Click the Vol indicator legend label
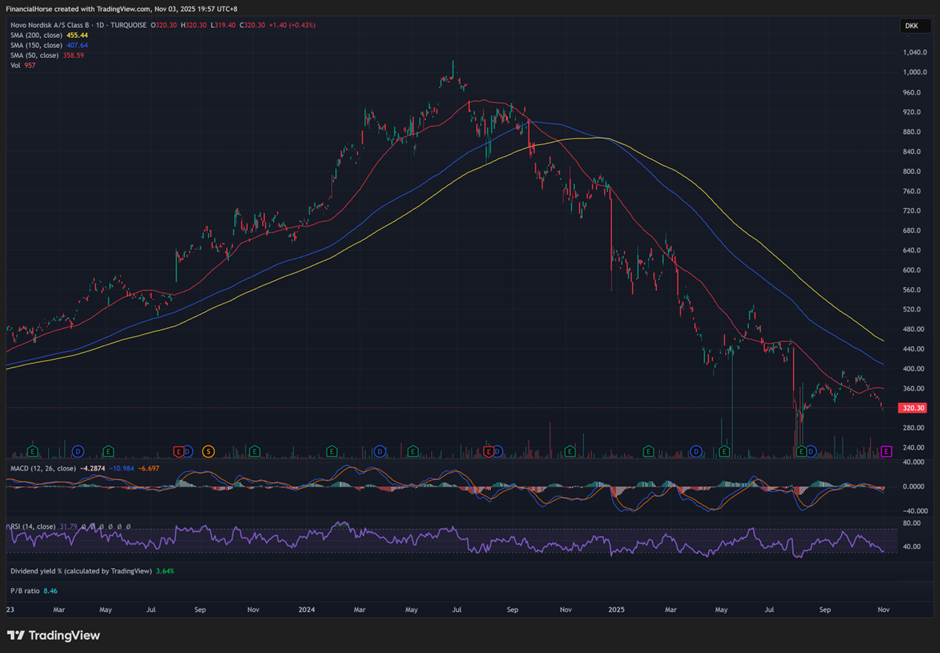The width and height of the screenshot is (940, 653). tap(15, 65)
